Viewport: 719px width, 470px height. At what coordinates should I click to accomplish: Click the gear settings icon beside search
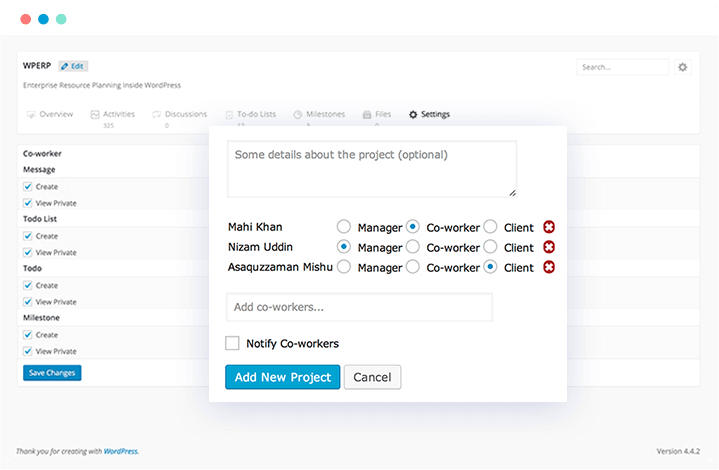tap(682, 67)
